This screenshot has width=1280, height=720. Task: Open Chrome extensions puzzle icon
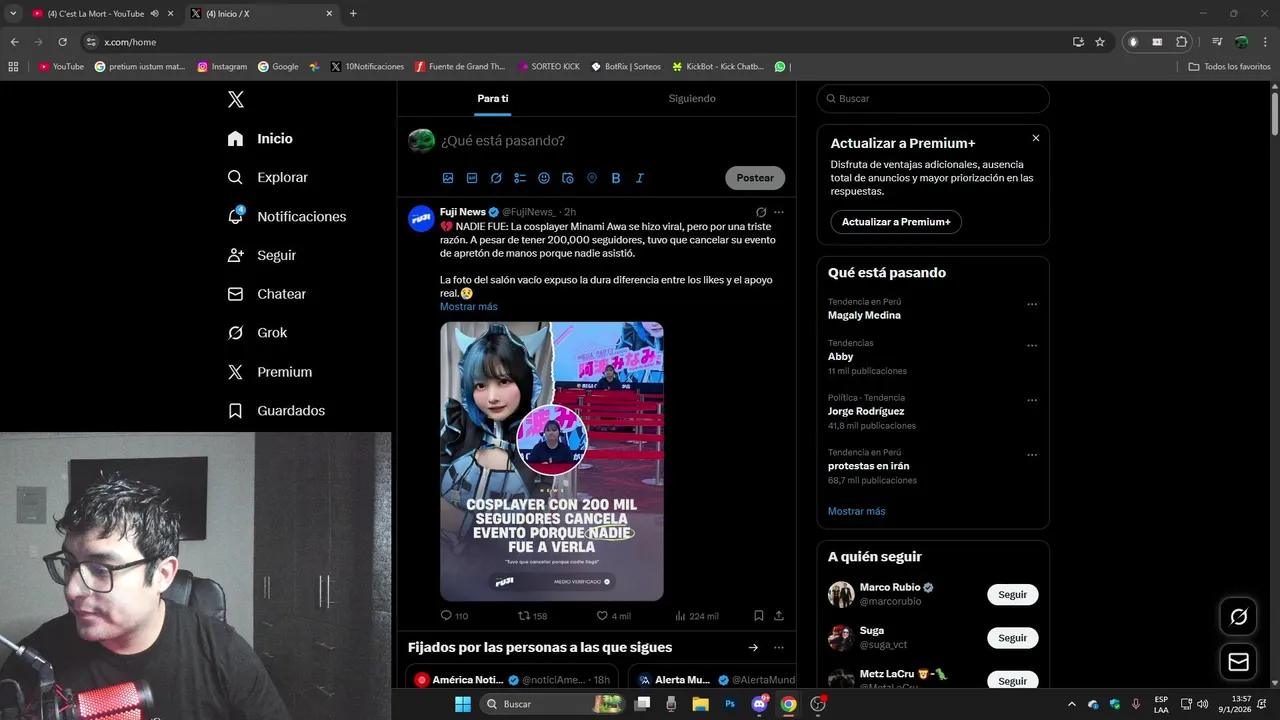click(1181, 42)
